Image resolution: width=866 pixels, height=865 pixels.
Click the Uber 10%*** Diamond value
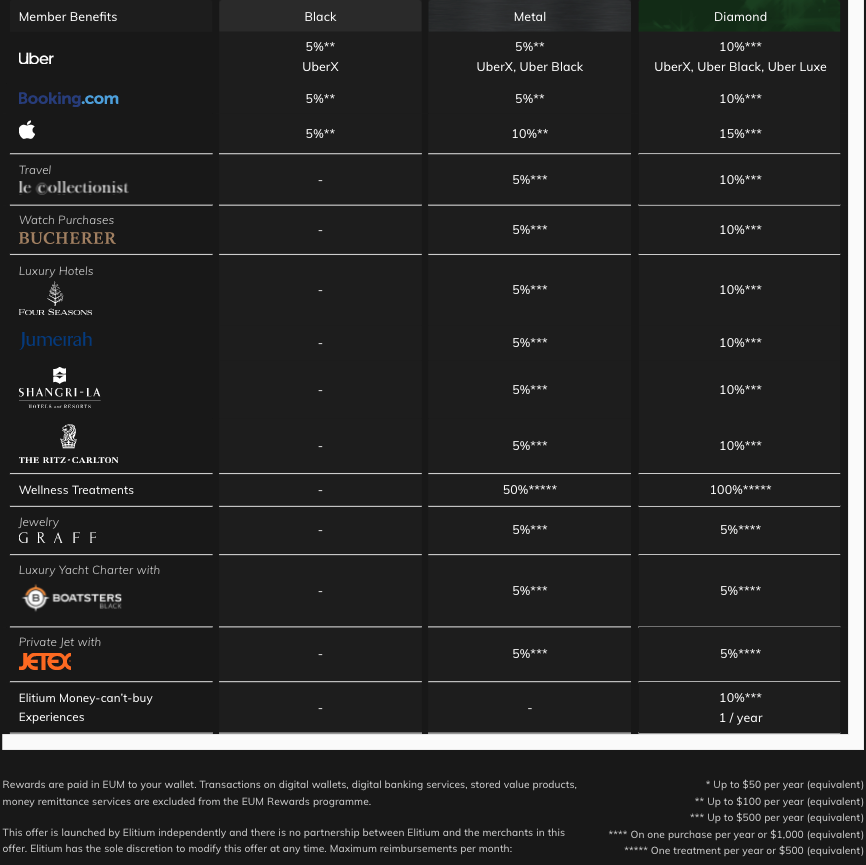pyautogui.click(x=740, y=46)
